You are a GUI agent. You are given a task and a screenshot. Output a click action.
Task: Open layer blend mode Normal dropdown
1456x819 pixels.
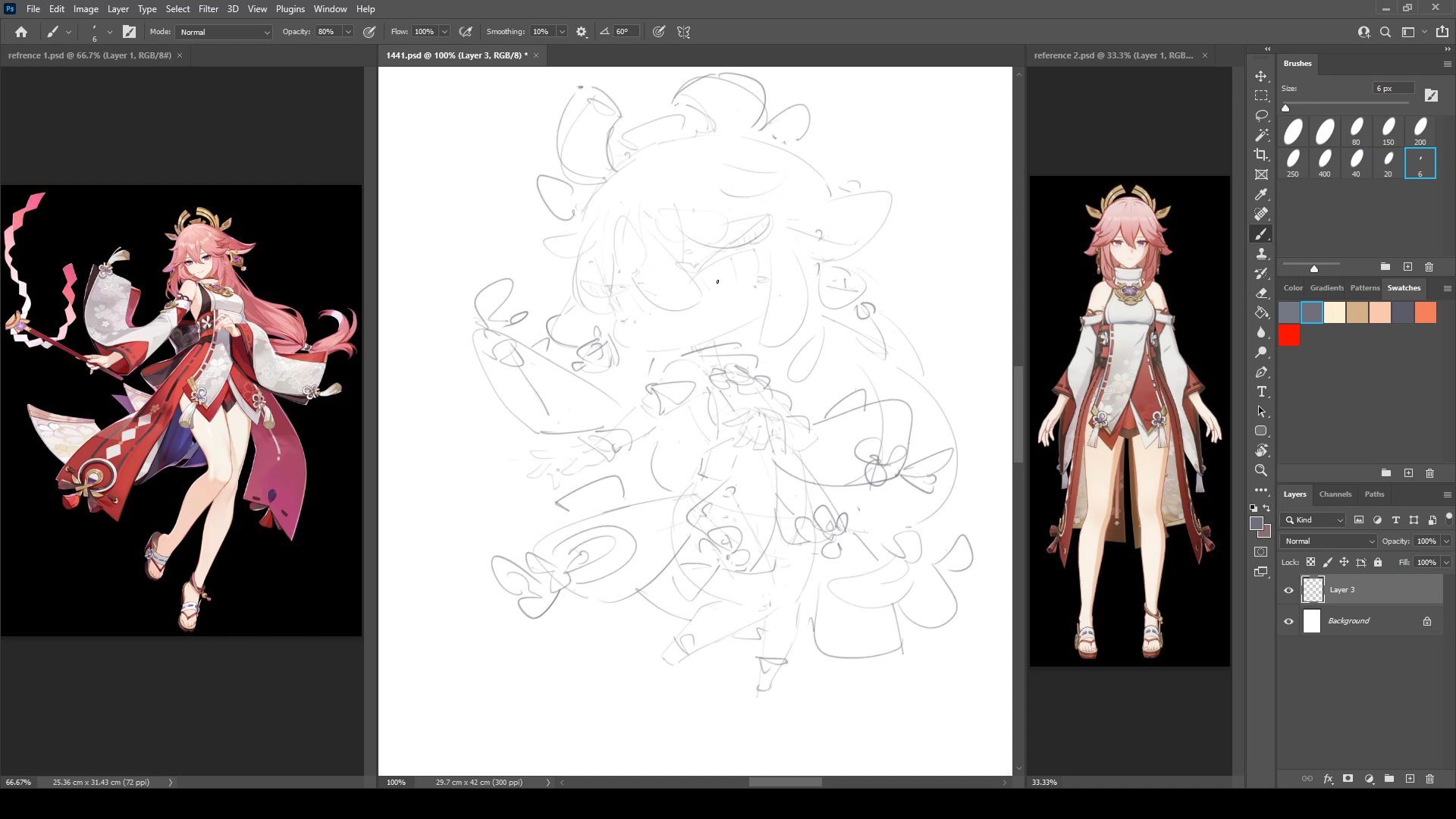[x=1329, y=541]
